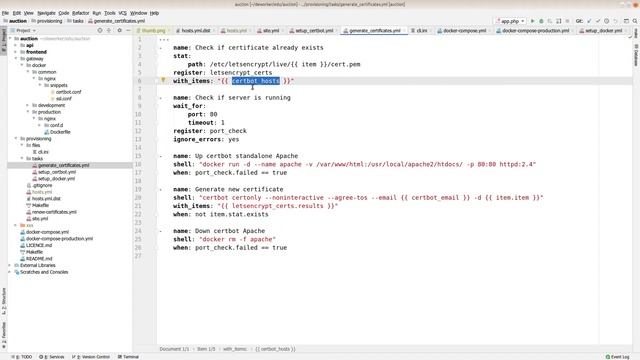This screenshot has width=640, height=360.
Task: Open the Services tool window
Action: [x=52, y=357]
